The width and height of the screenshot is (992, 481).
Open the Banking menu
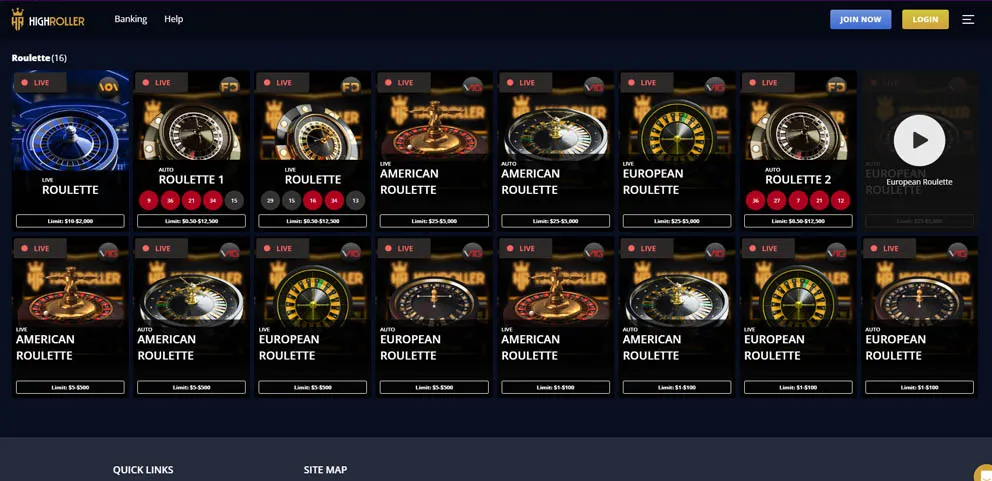point(130,19)
